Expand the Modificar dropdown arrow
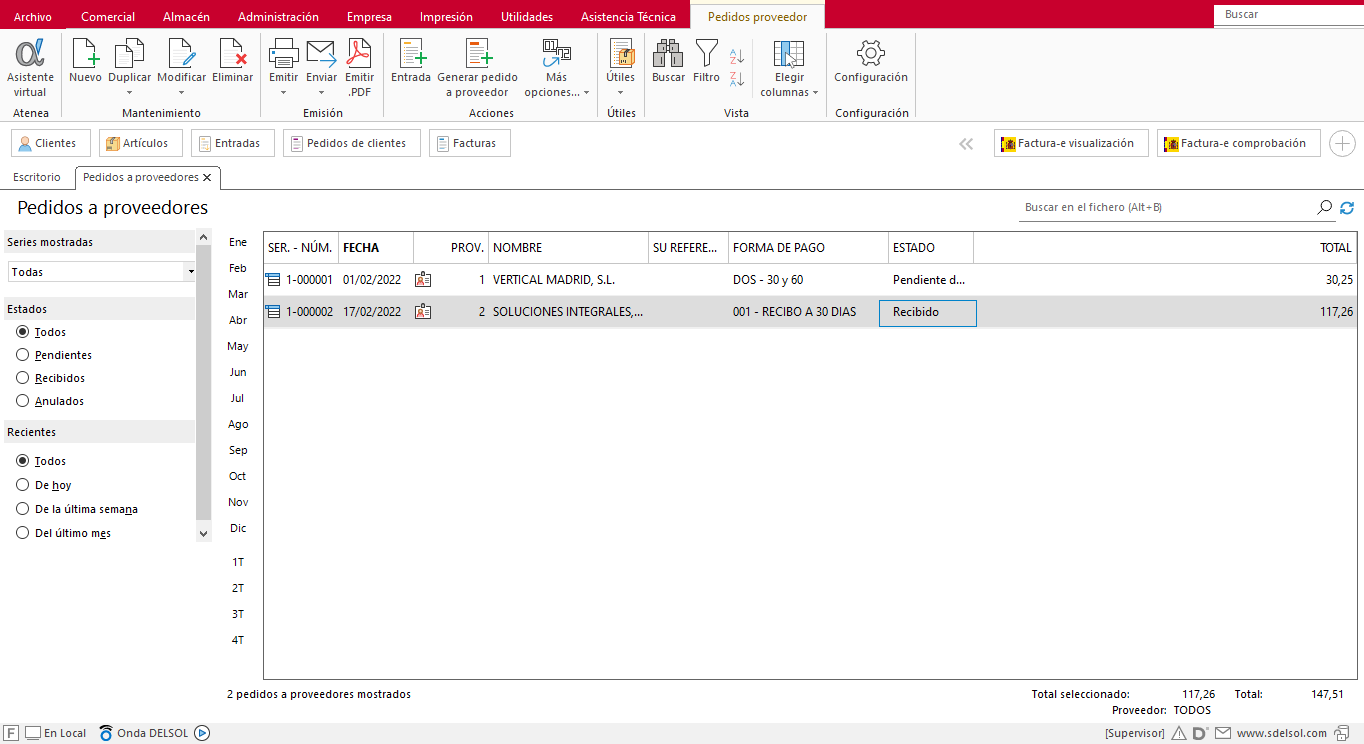1364x744 pixels. [181, 93]
